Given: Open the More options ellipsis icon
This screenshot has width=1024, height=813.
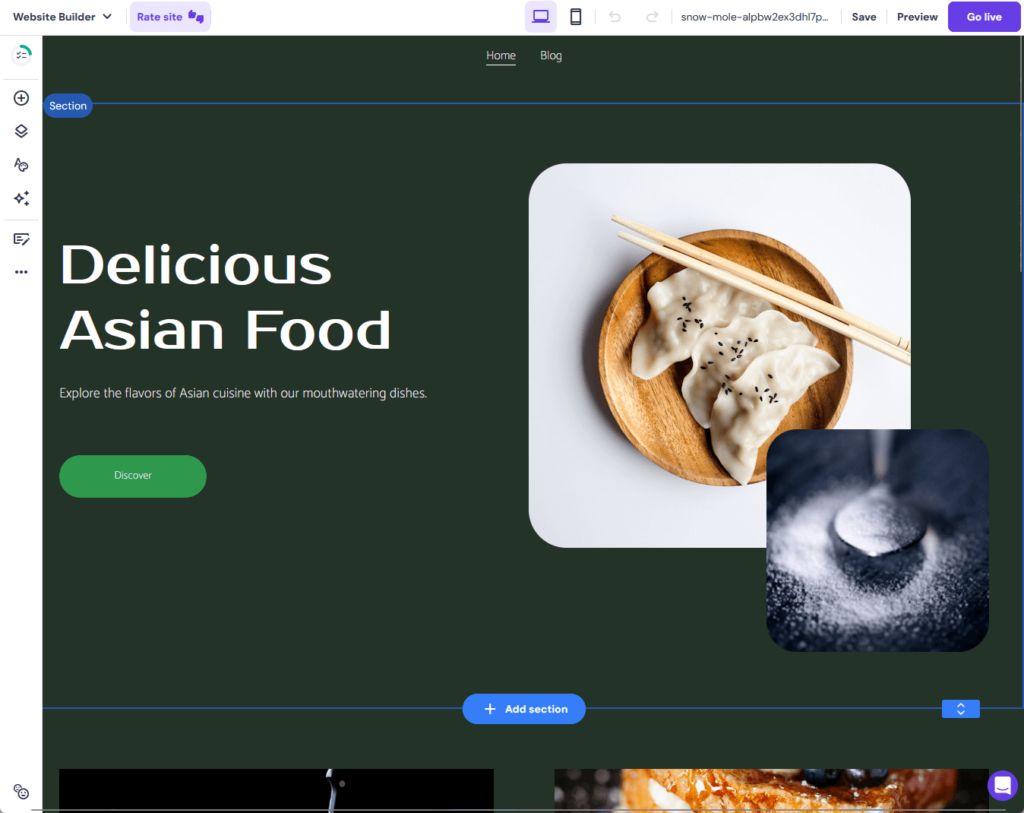Looking at the screenshot, I should pos(22,272).
